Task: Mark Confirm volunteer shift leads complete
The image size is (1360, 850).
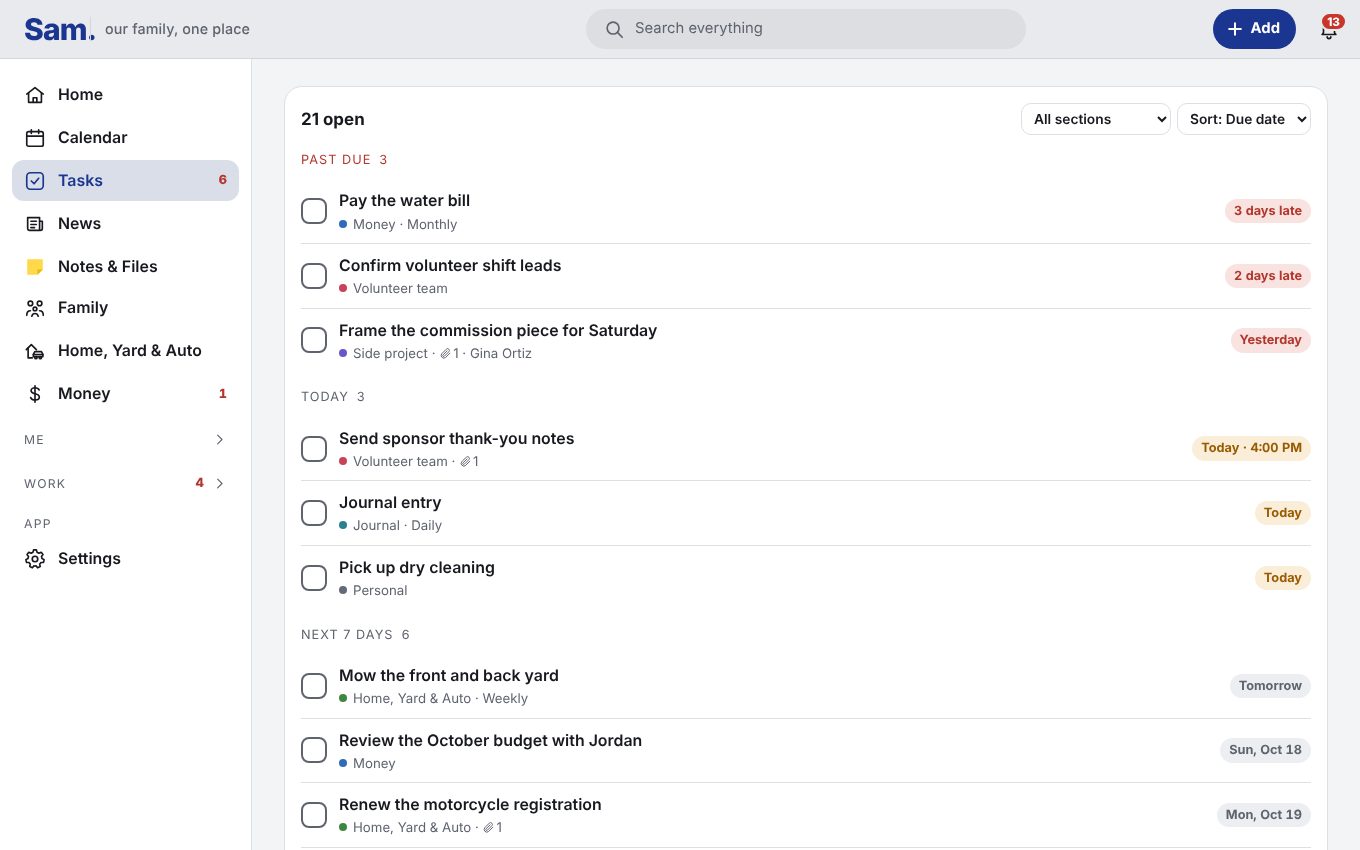Action: click(314, 276)
